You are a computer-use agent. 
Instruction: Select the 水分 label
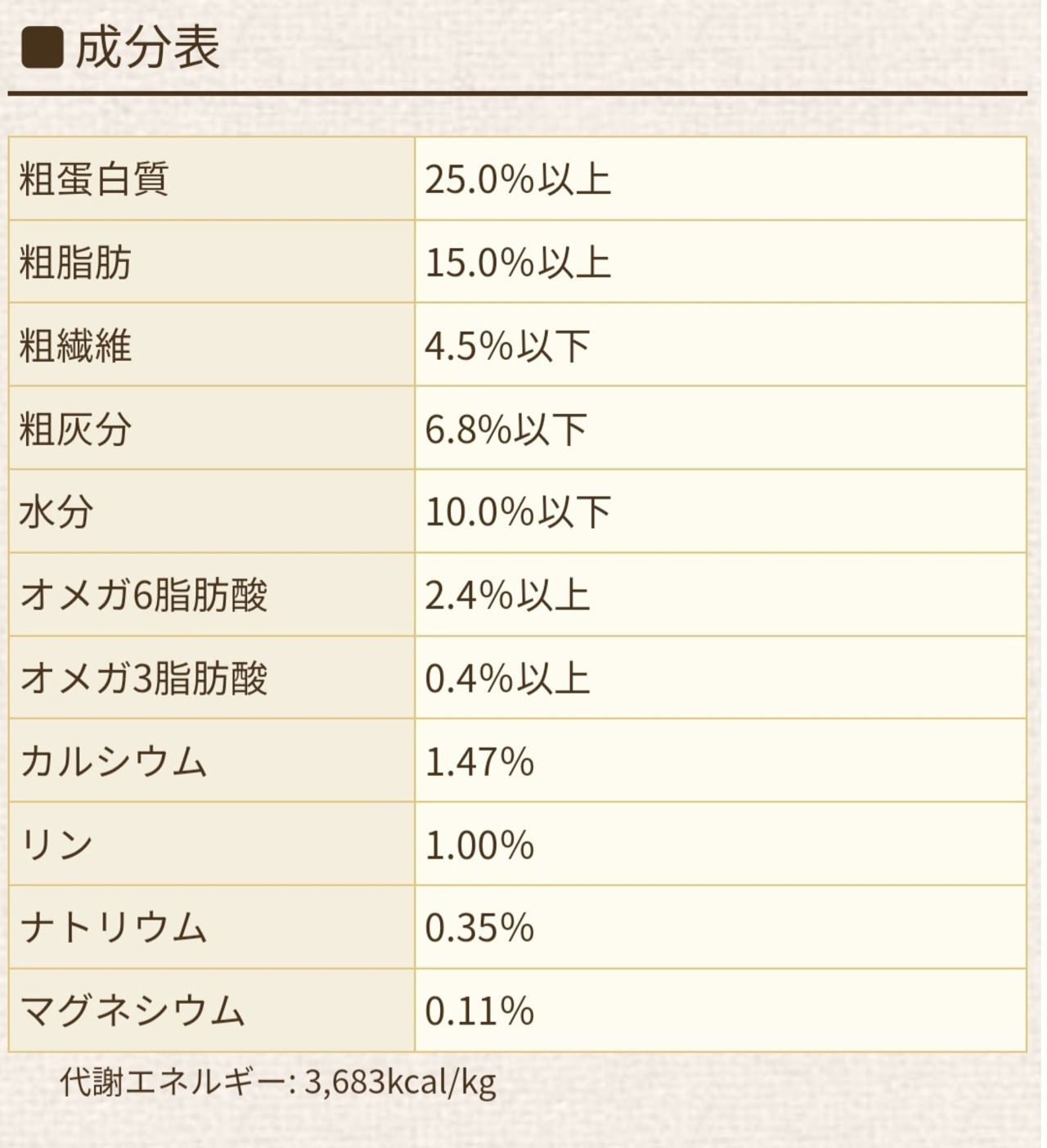[56, 513]
